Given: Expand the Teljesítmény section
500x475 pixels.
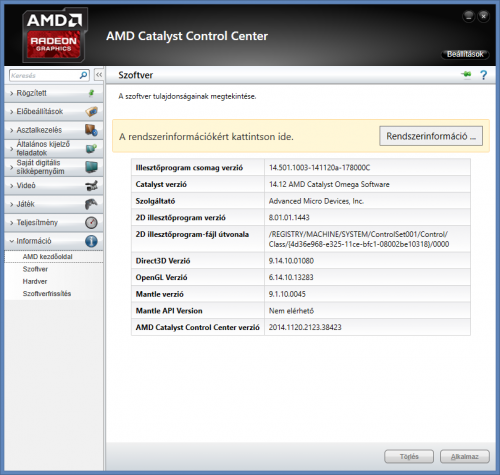Looking at the screenshot, I should point(53,223).
